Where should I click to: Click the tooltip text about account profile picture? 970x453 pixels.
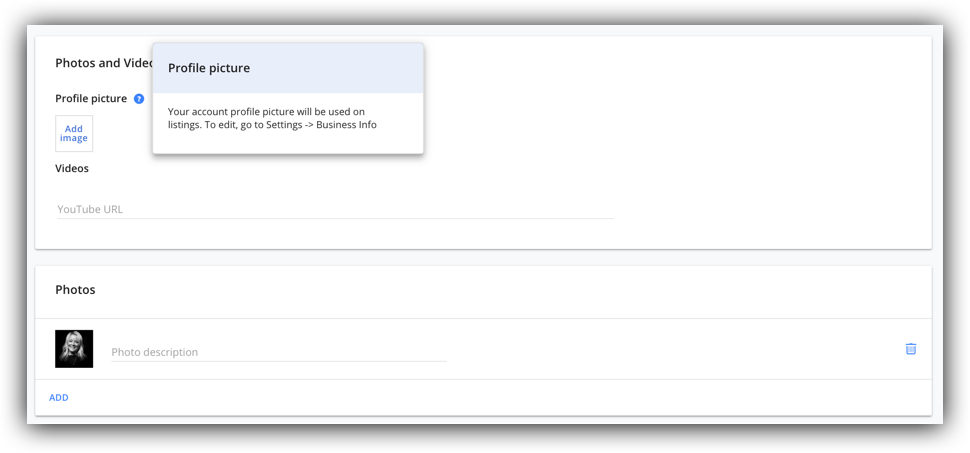(272, 118)
